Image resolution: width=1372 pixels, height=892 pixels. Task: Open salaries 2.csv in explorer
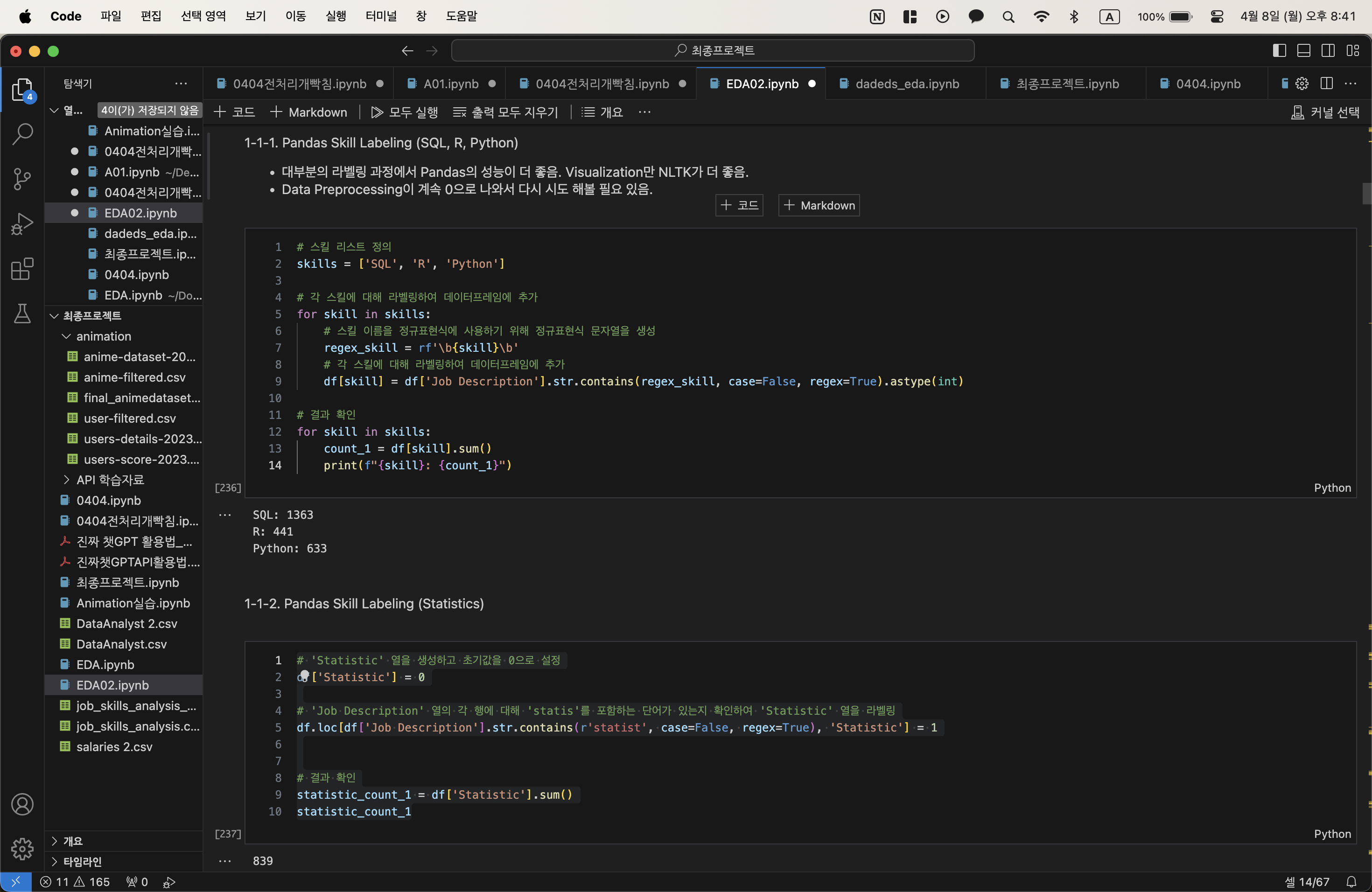(x=123, y=746)
